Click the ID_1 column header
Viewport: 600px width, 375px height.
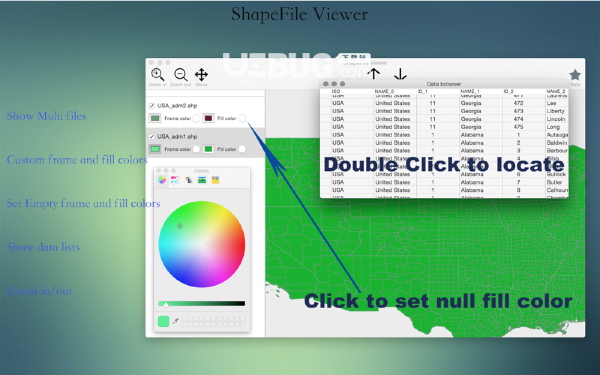[x=423, y=91]
